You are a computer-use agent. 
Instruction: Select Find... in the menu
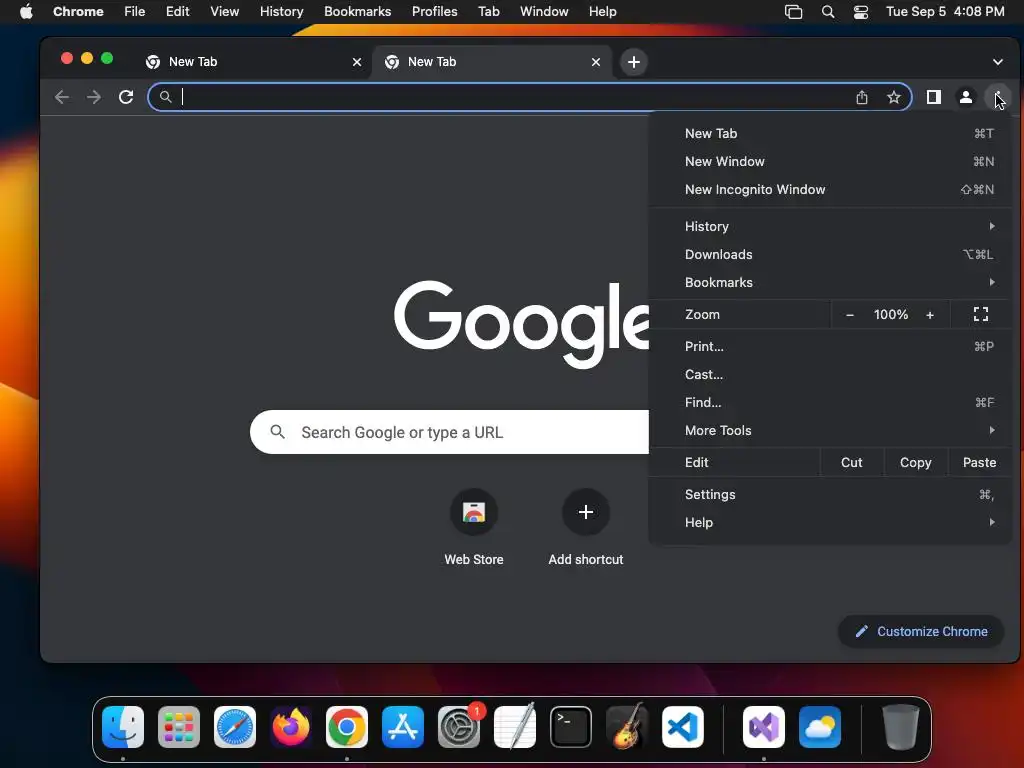(x=831, y=402)
